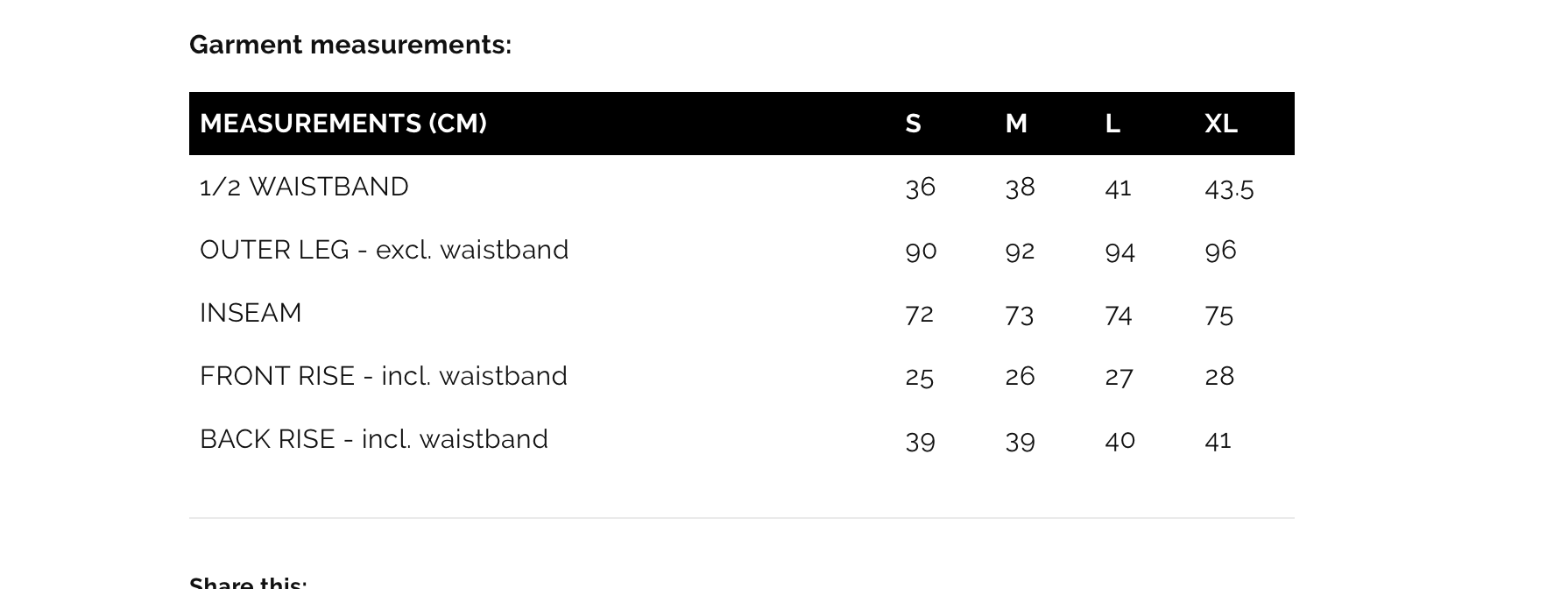This screenshot has height=589, width=1568.
Task: Select the 1/2 WAISTBAND row label
Action: pos(304,187)
